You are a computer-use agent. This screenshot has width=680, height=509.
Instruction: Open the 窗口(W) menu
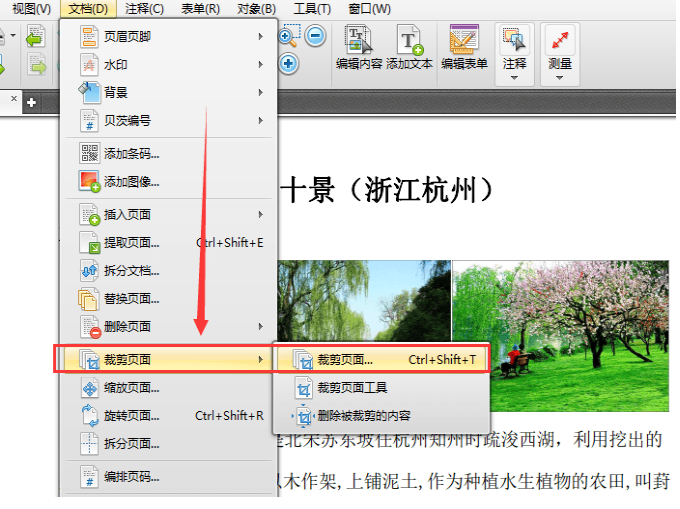369,9
